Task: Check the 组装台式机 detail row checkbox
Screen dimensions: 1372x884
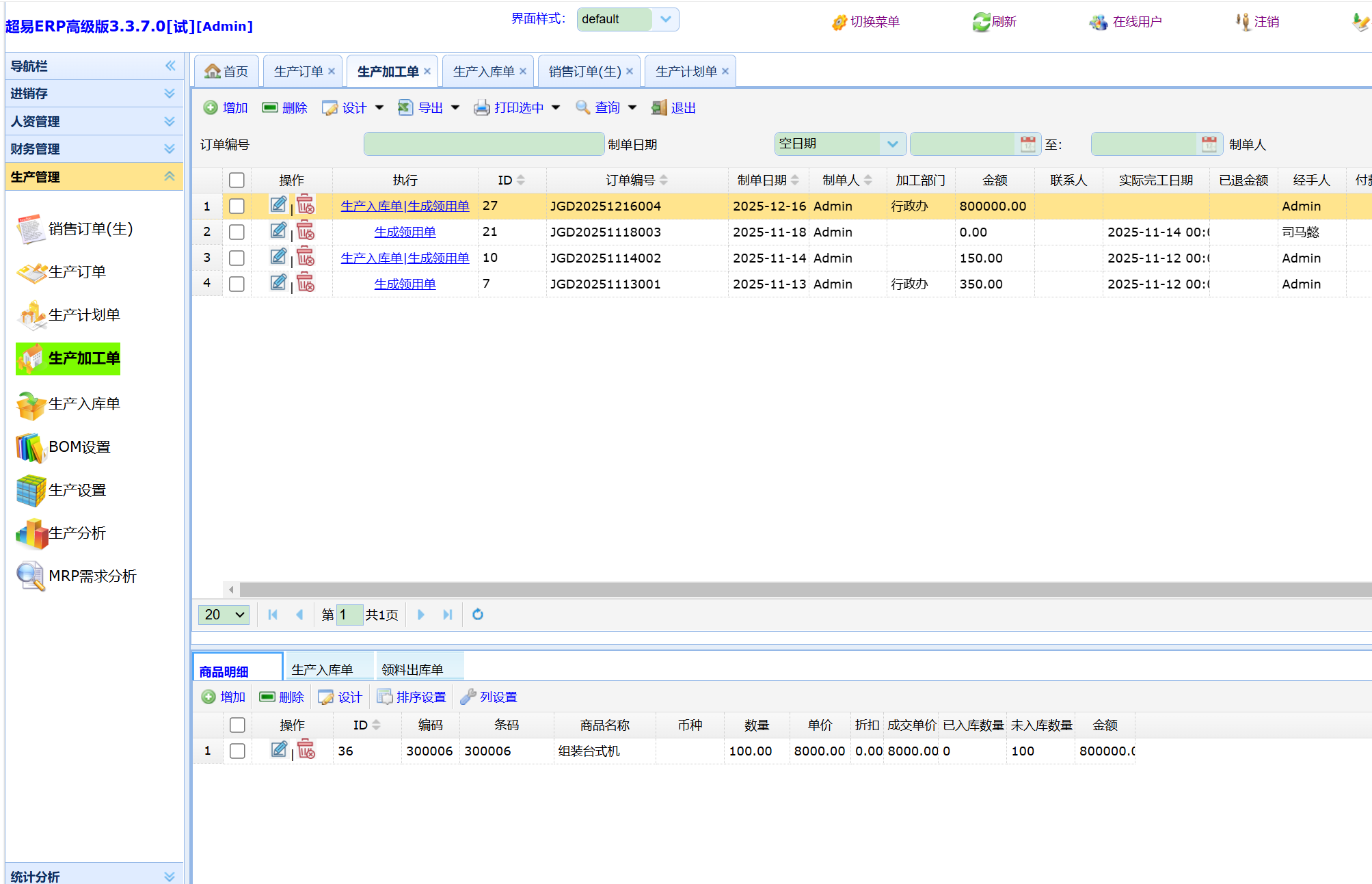Action: click(x=237, y=751)
